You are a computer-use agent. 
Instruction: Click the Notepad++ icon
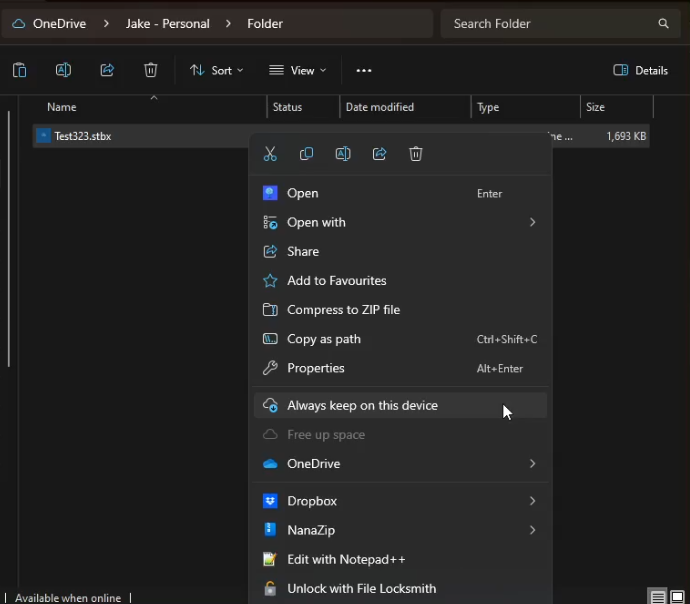[270, 559]
